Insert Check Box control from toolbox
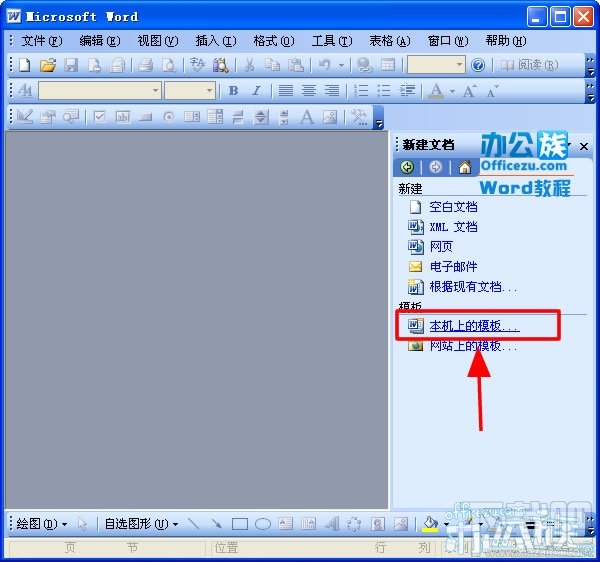 tap(99, 117)
